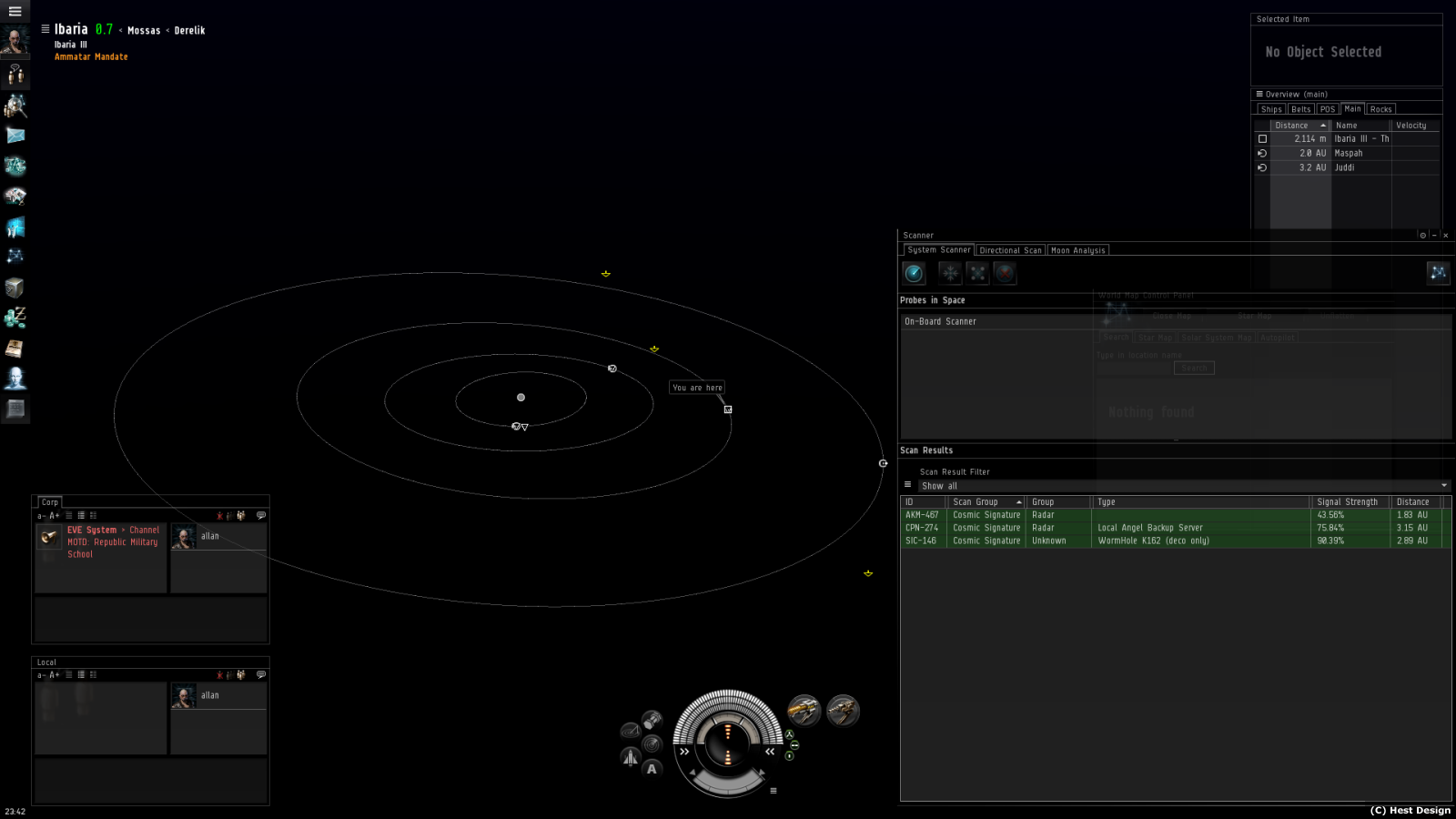The height and width of the screenshot is (819, 1456).
Task: Select the Rocks overview tab
Action: (1380, 109)
